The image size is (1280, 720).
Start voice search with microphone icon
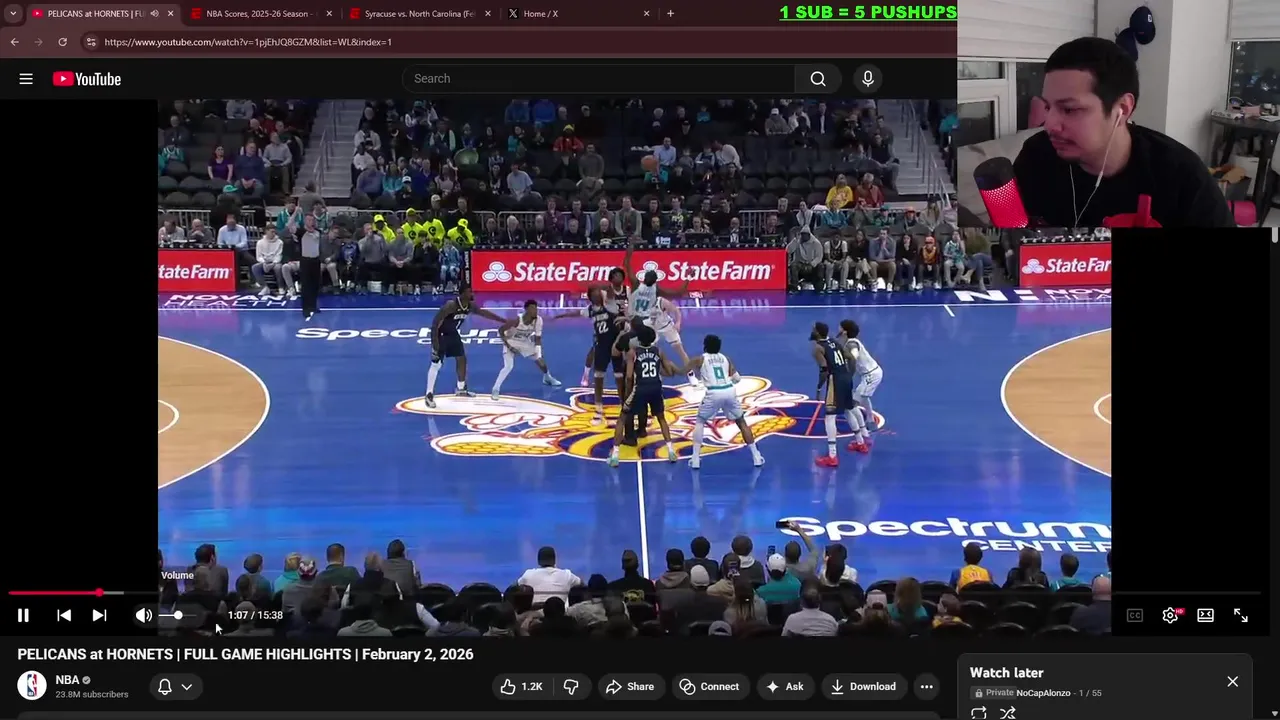(867, 79)
